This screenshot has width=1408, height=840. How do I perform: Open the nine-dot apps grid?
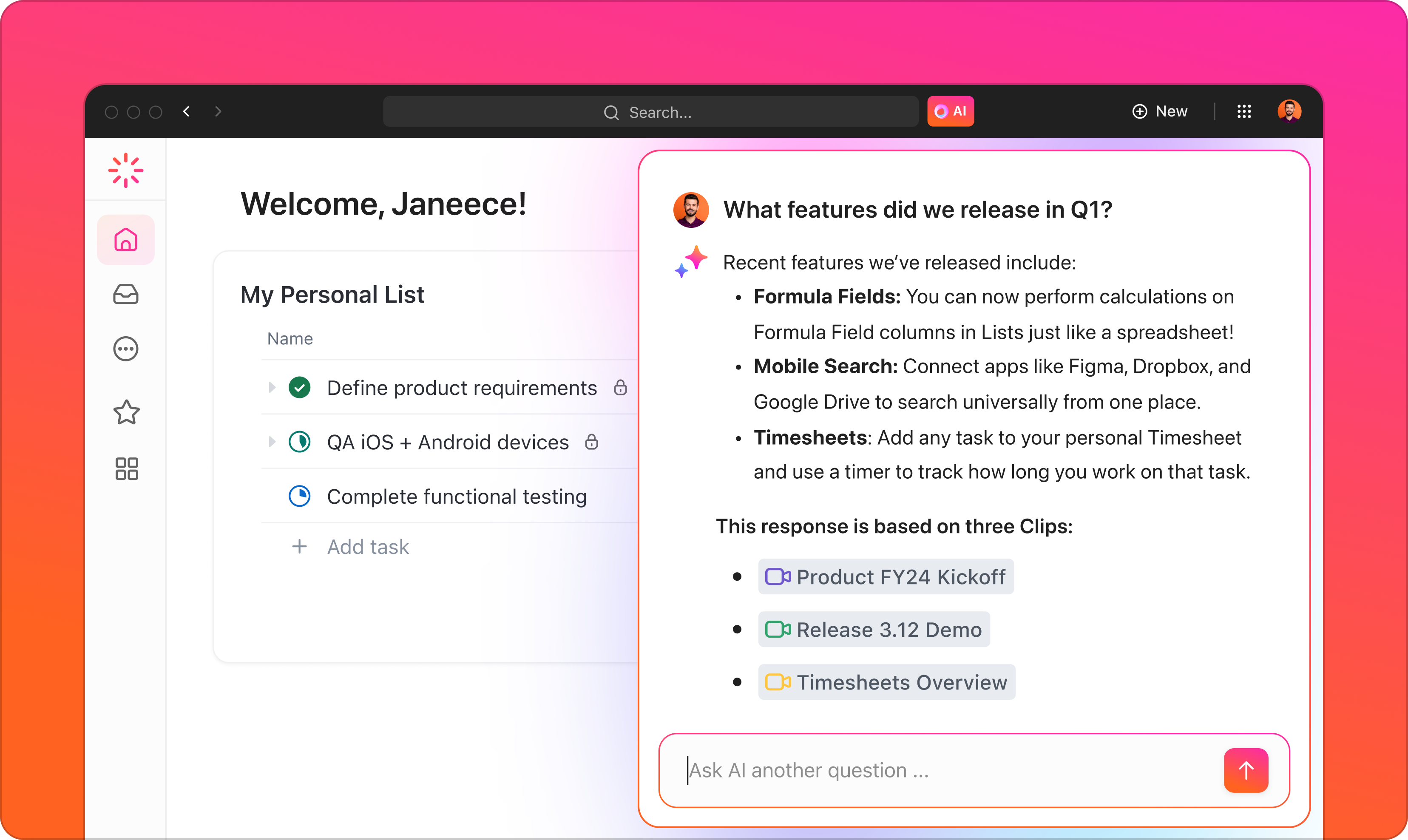[1244, 111]
